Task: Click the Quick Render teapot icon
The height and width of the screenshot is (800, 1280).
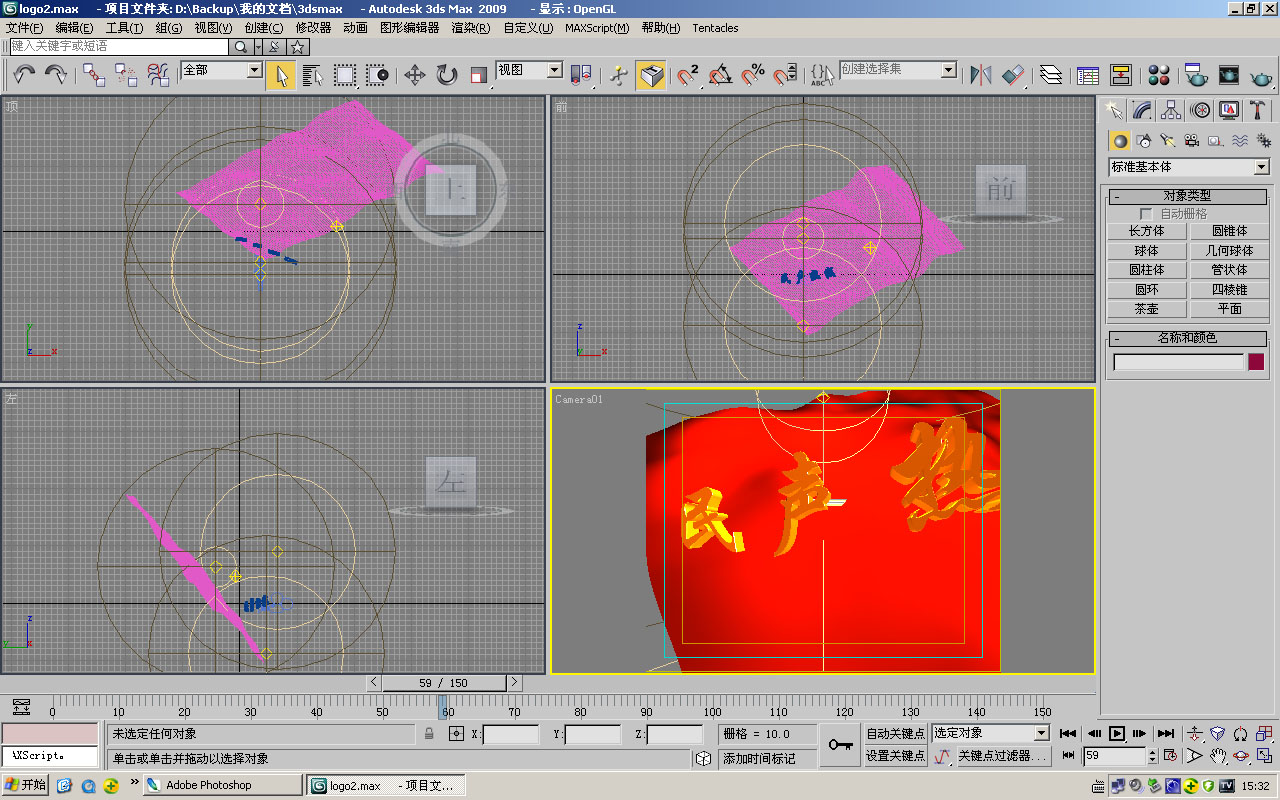Action: (1262, 75)
